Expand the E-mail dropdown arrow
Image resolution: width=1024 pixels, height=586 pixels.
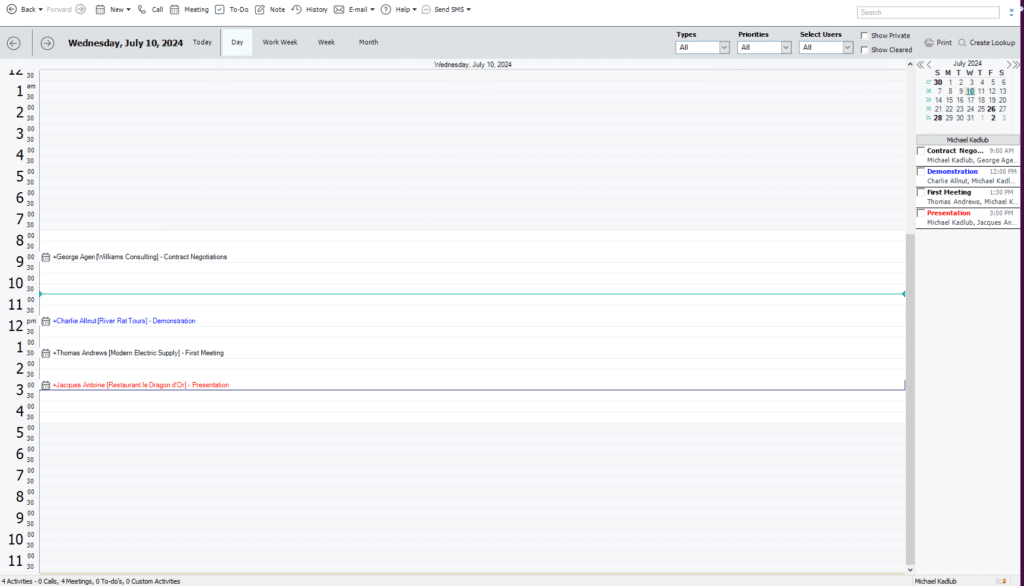(372, 10)
